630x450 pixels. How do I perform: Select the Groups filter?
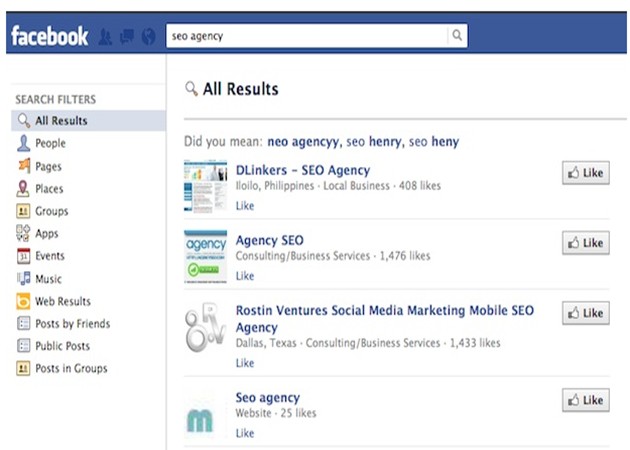[51, 211]
